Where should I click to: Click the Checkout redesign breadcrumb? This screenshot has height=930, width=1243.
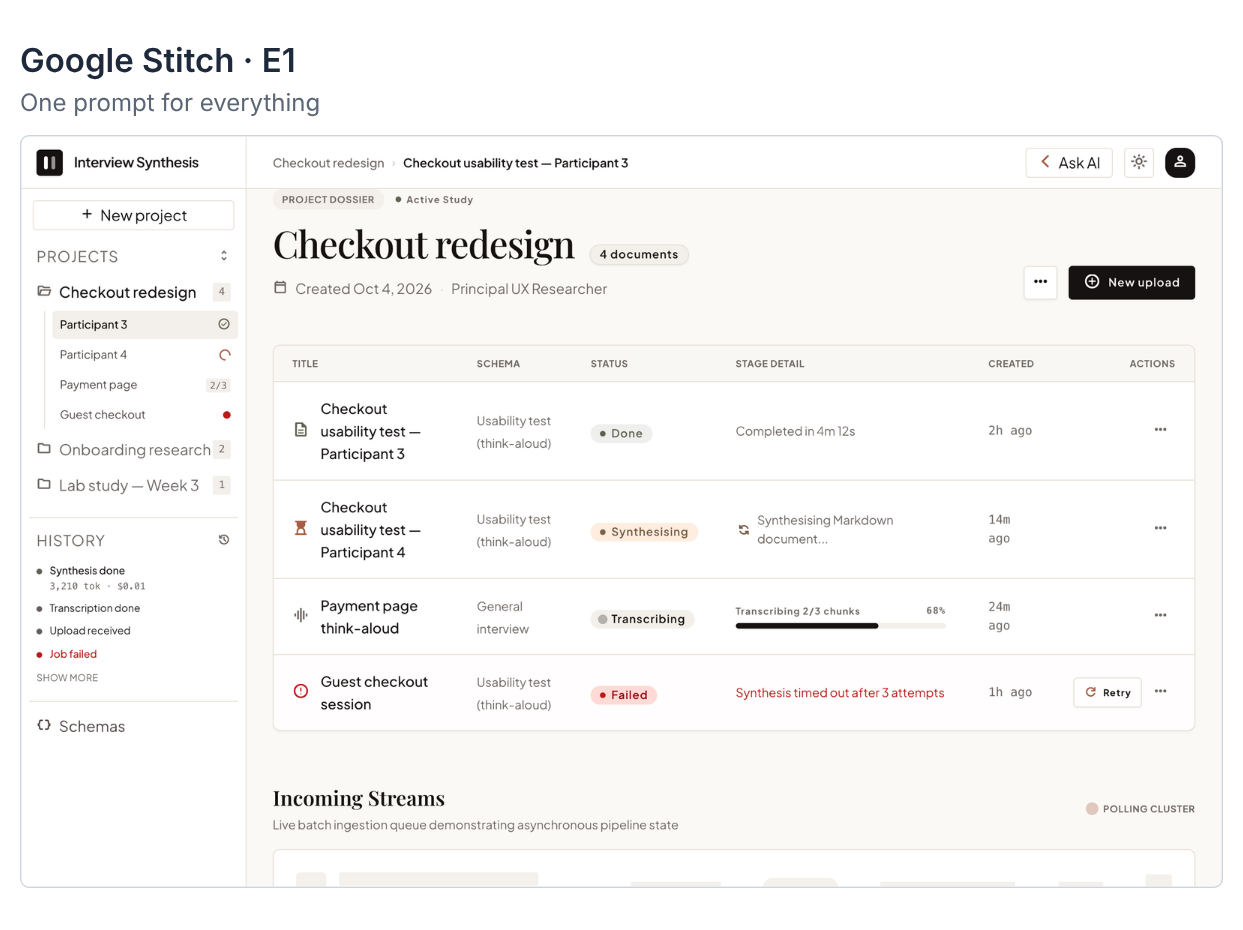[328, 163]
